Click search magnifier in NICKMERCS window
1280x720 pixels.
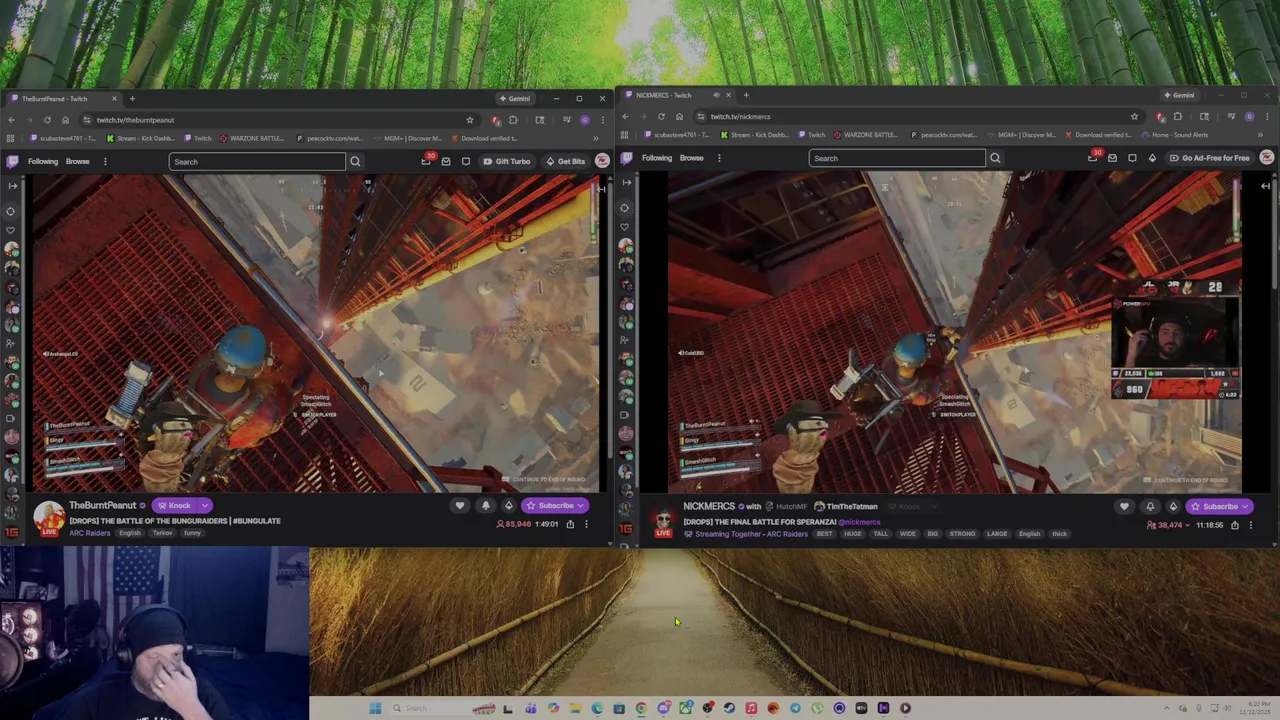pos(995,158)
